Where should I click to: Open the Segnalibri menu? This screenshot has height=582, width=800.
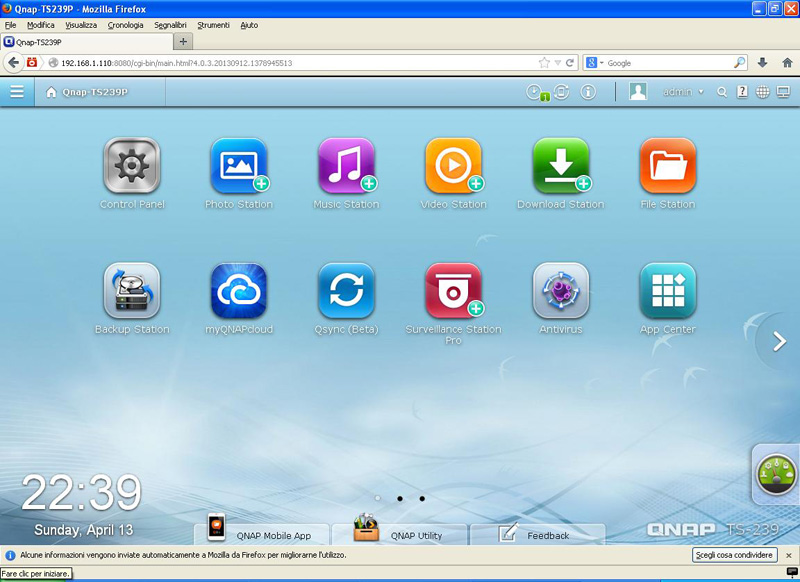click(x=170, y=25)
